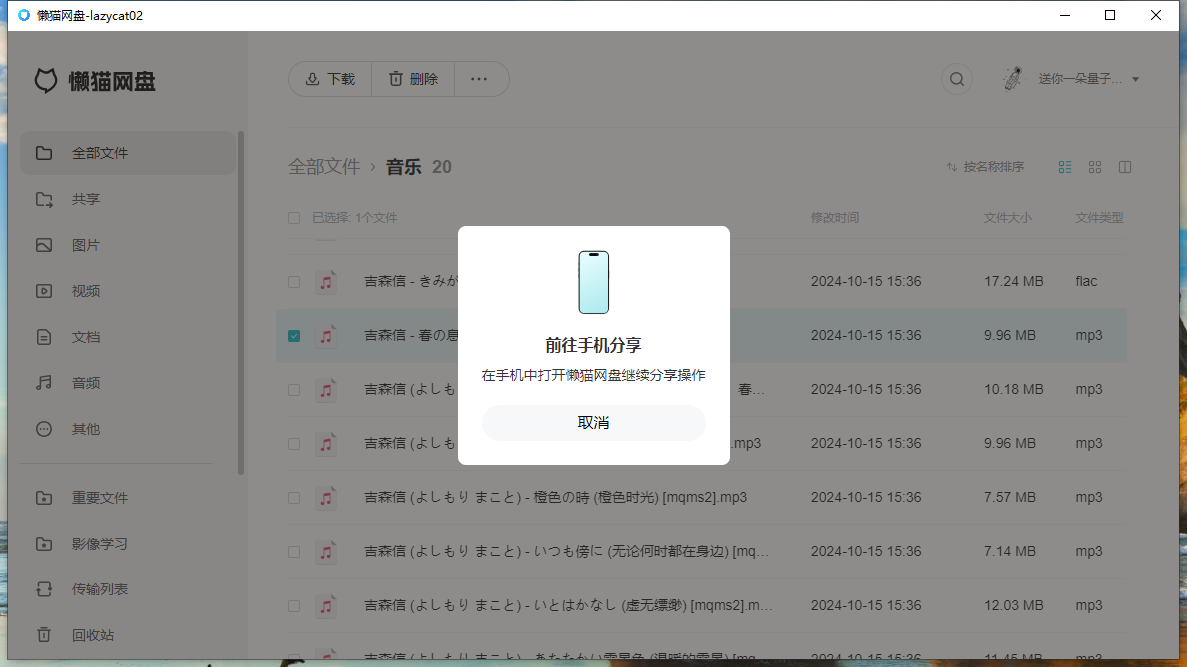Screen dimensions: 1187x667
Task: Click the sidebar vertical scrollbar
Action: (241, 303)
